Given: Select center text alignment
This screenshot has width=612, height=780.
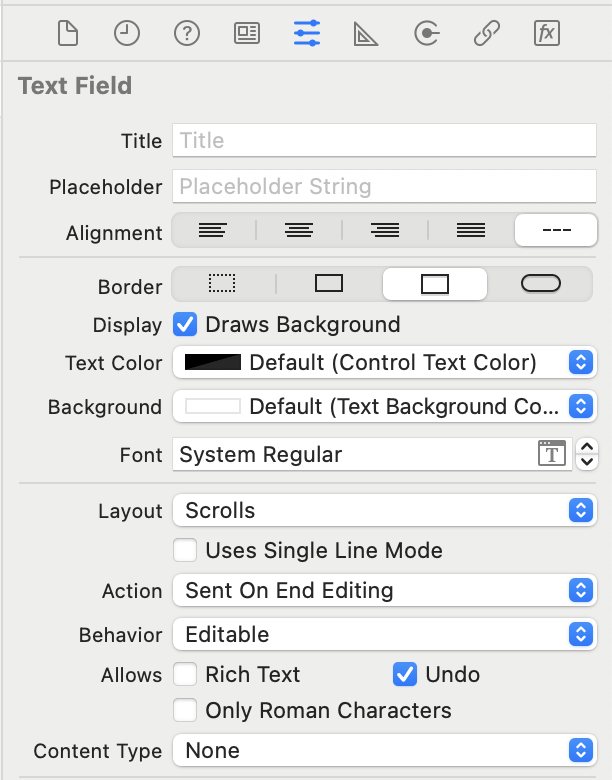Looking at the screenshot, I should pyautogui.click(x=298, y=231).
